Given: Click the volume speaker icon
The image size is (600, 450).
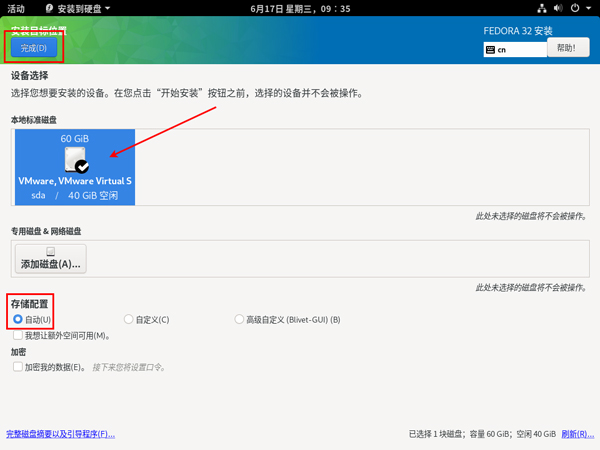Looking at the screenshot, I should [x=559, y=8].
